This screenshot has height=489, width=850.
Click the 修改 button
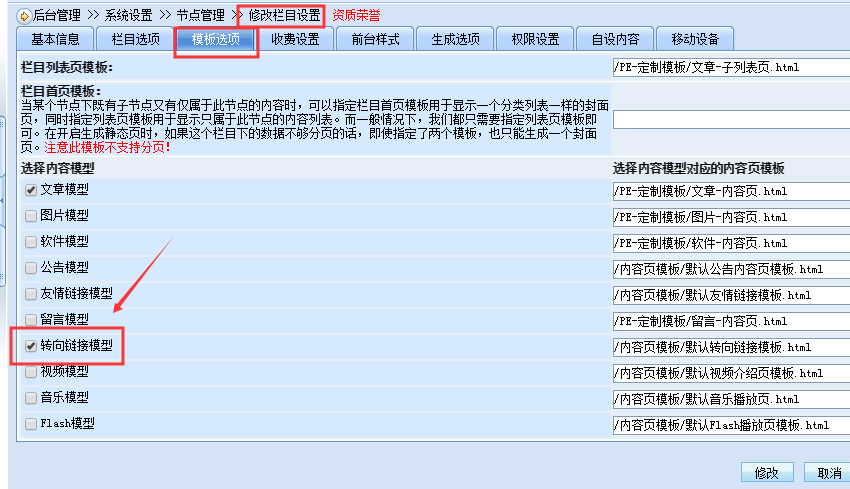point(767,473)
